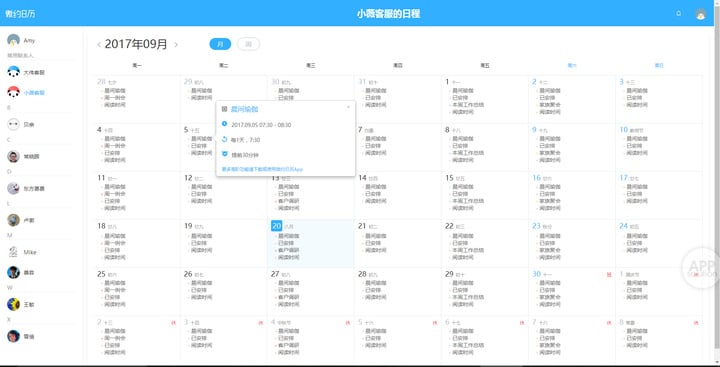This screenshot has width=720, height=367.
Task: Select date 17 in the Sunday column
Action: [x=623, y=177]
